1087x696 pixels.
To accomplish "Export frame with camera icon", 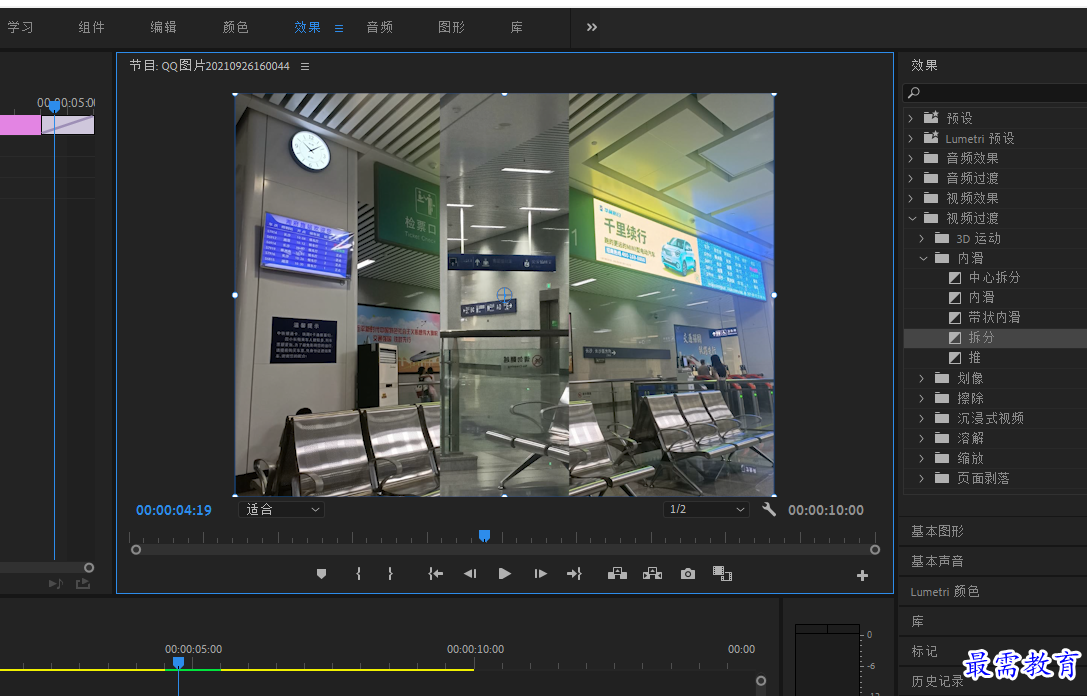I will tap(688, 574).
